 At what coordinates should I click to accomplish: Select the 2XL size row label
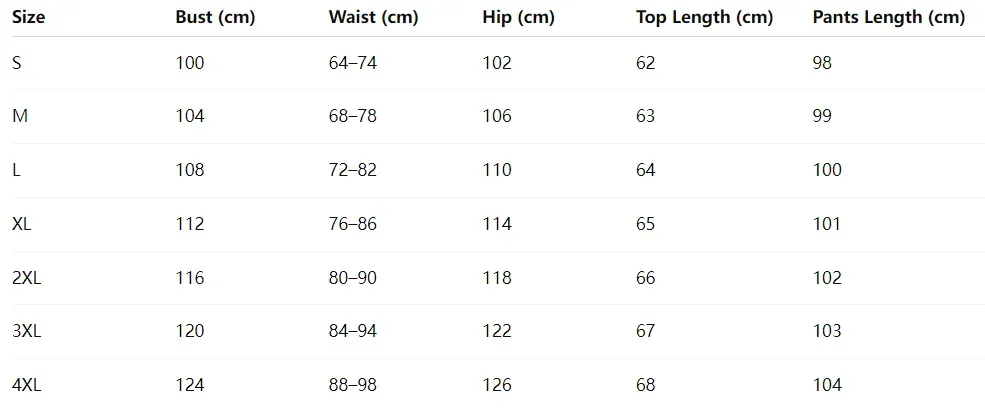27,278
